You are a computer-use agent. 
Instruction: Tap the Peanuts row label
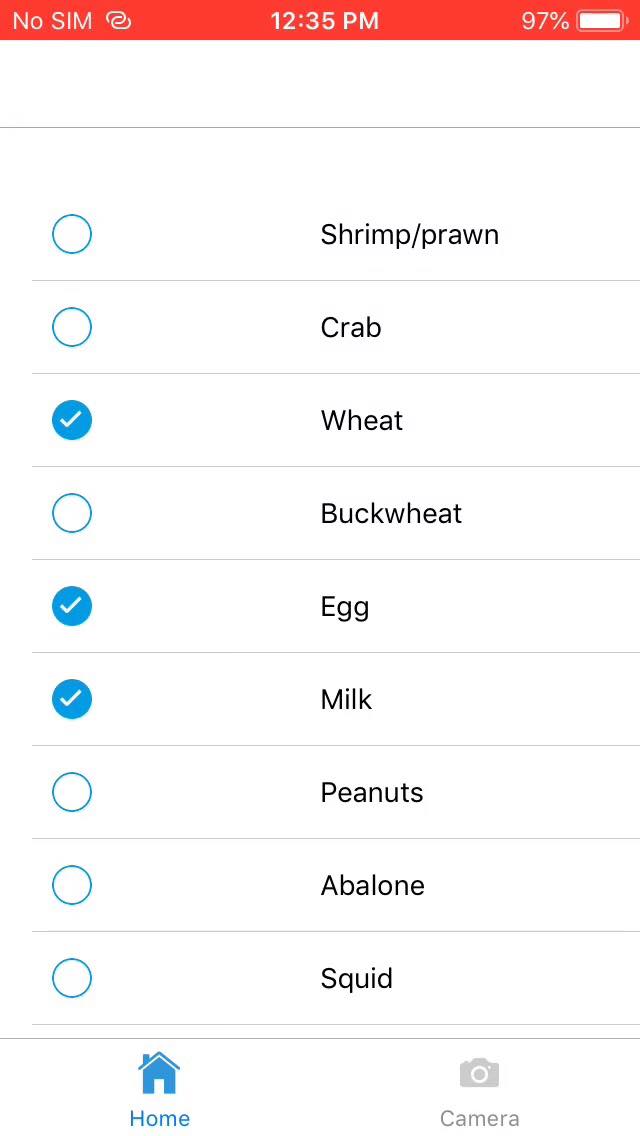(x=371, y=793)
